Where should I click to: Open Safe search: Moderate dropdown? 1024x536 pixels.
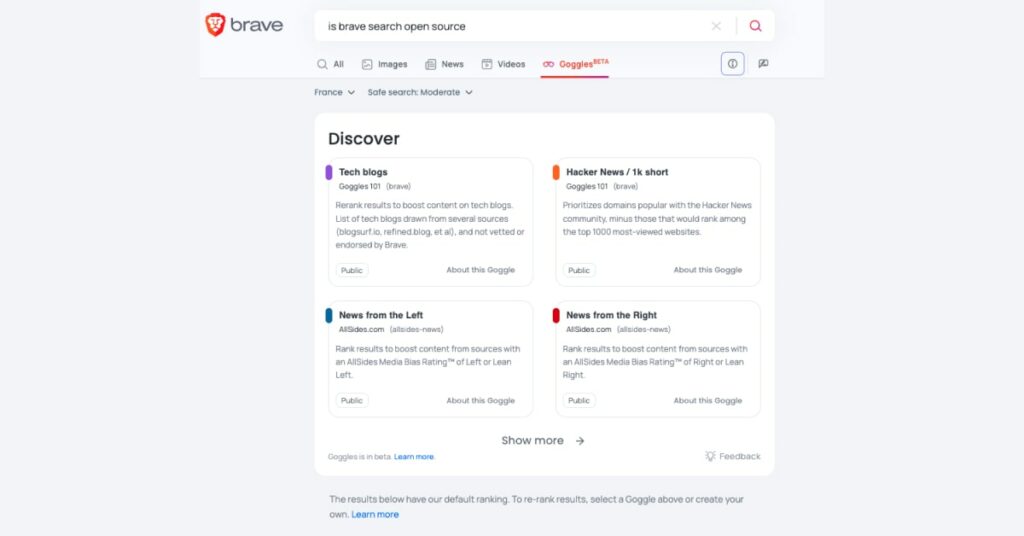click(419, 92)
